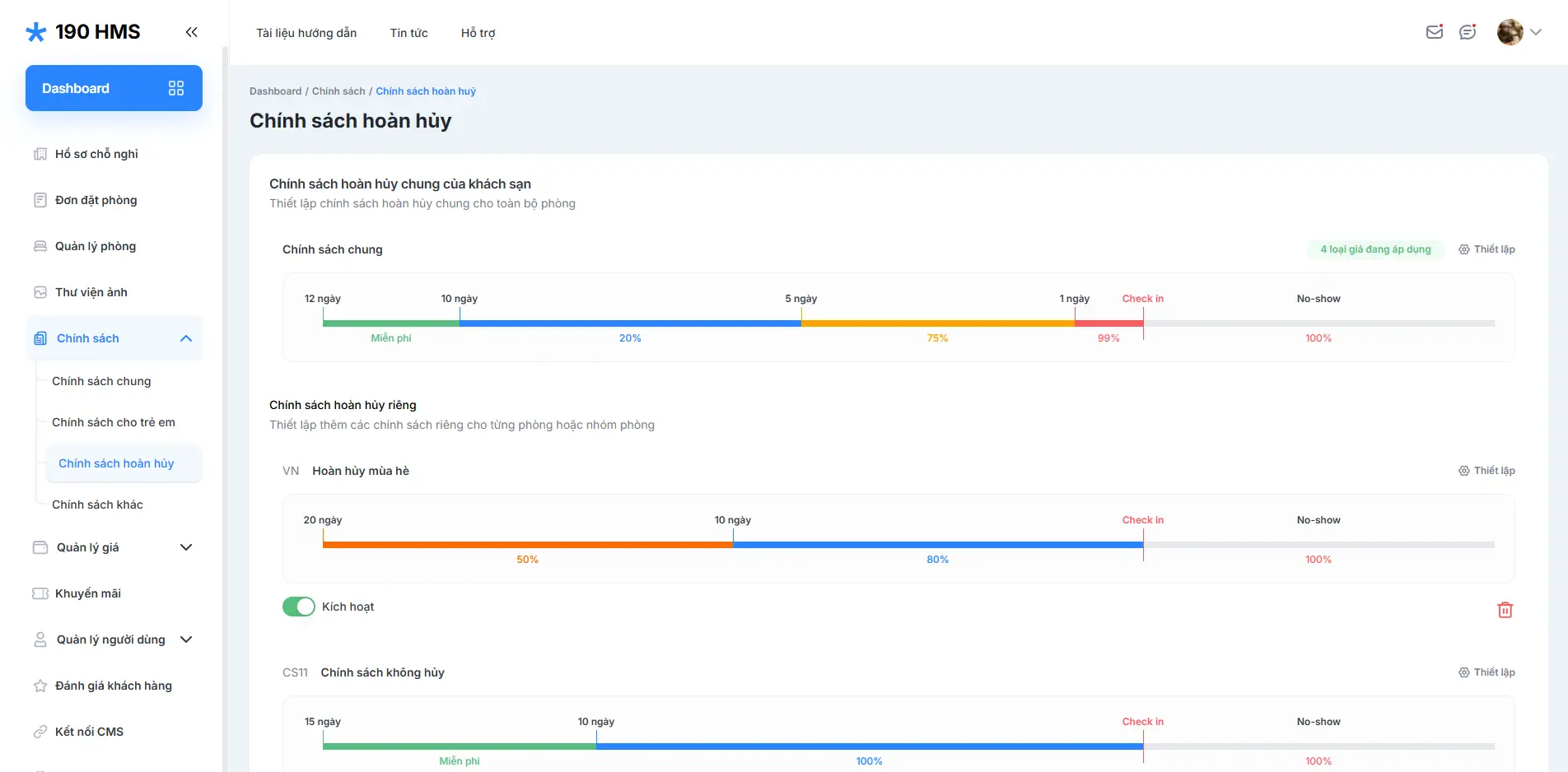Select the Hỗ trợ menu item
1568x772 pixels.
click(x=478, y=33)
